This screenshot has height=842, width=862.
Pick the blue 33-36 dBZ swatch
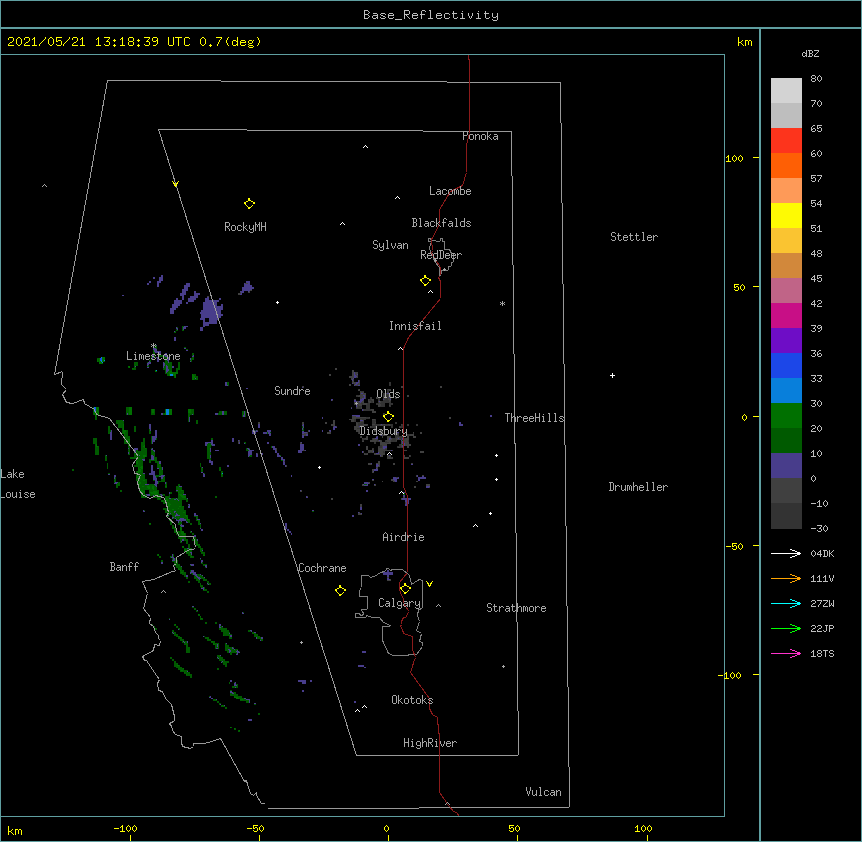pyautogui.click(x=786, y=365)
